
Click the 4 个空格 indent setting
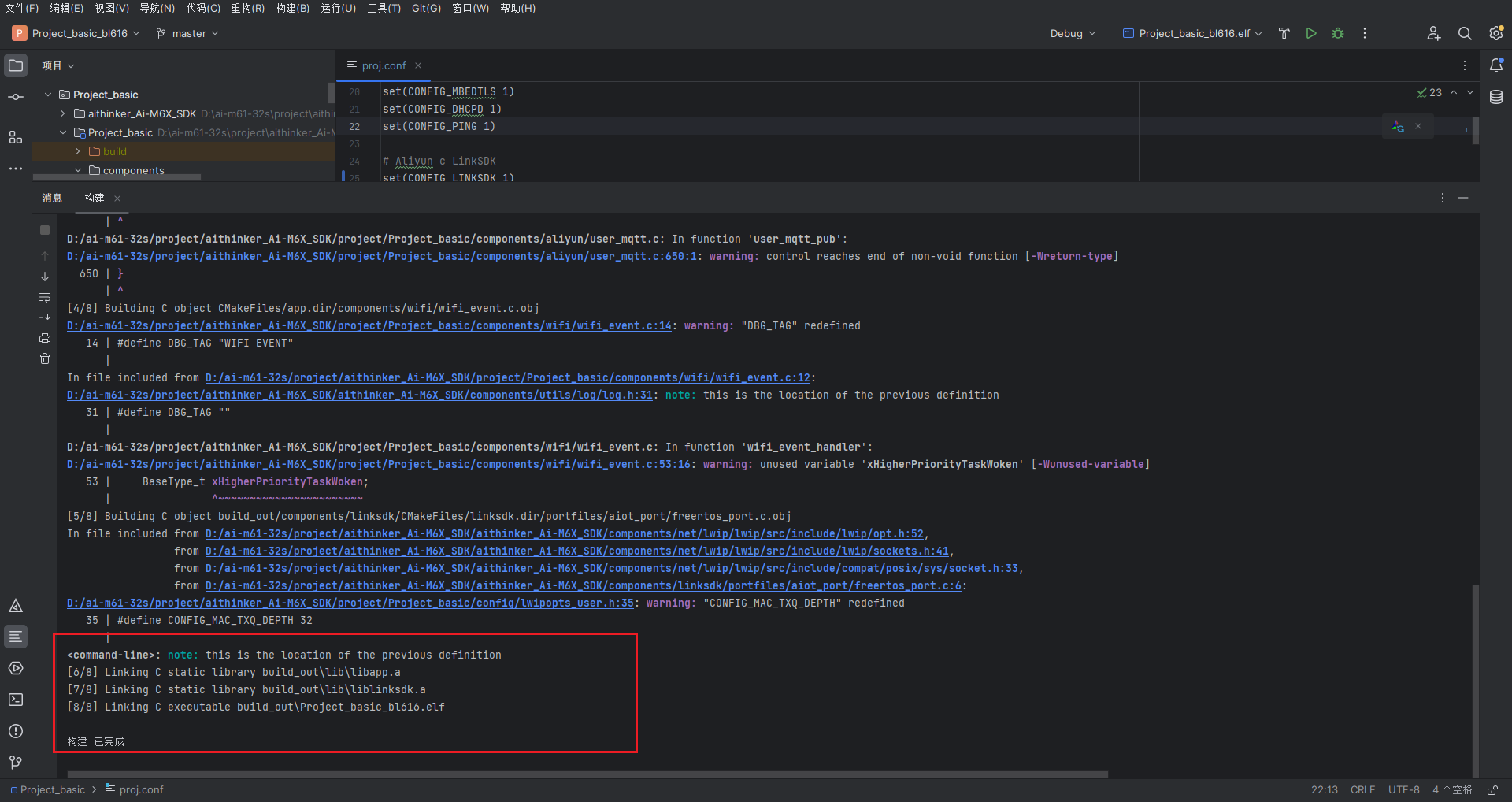pyautogui.click(x=1452, y=789)
